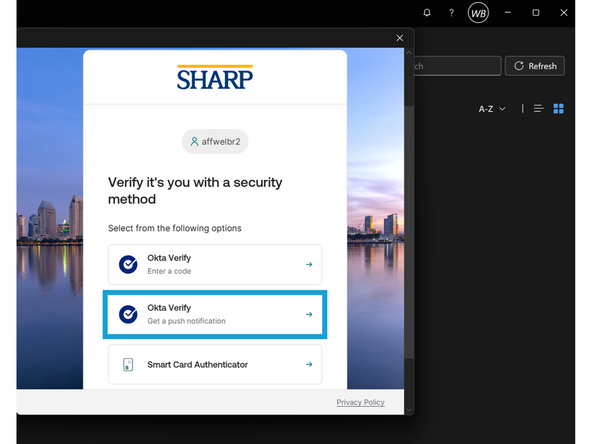Click the scrollbar down arrow in dialog

click(409, 409)
